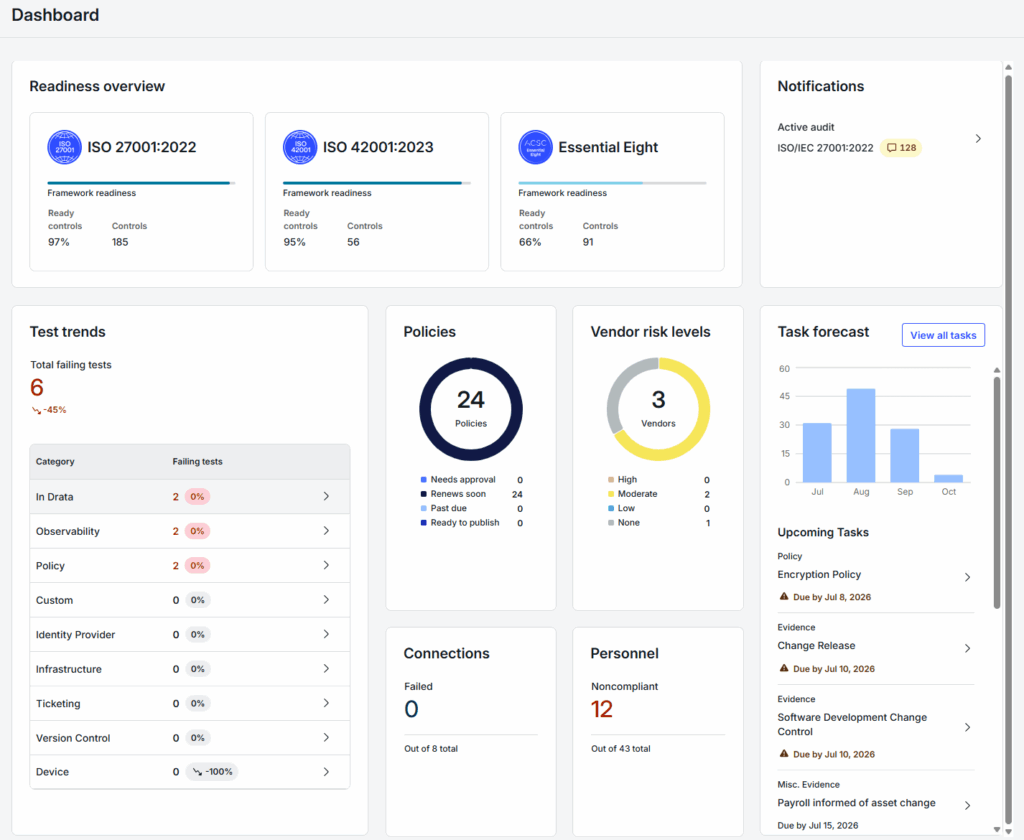
Task: Open the Software Development Change Control task arrow
Action: click(967, 727)
